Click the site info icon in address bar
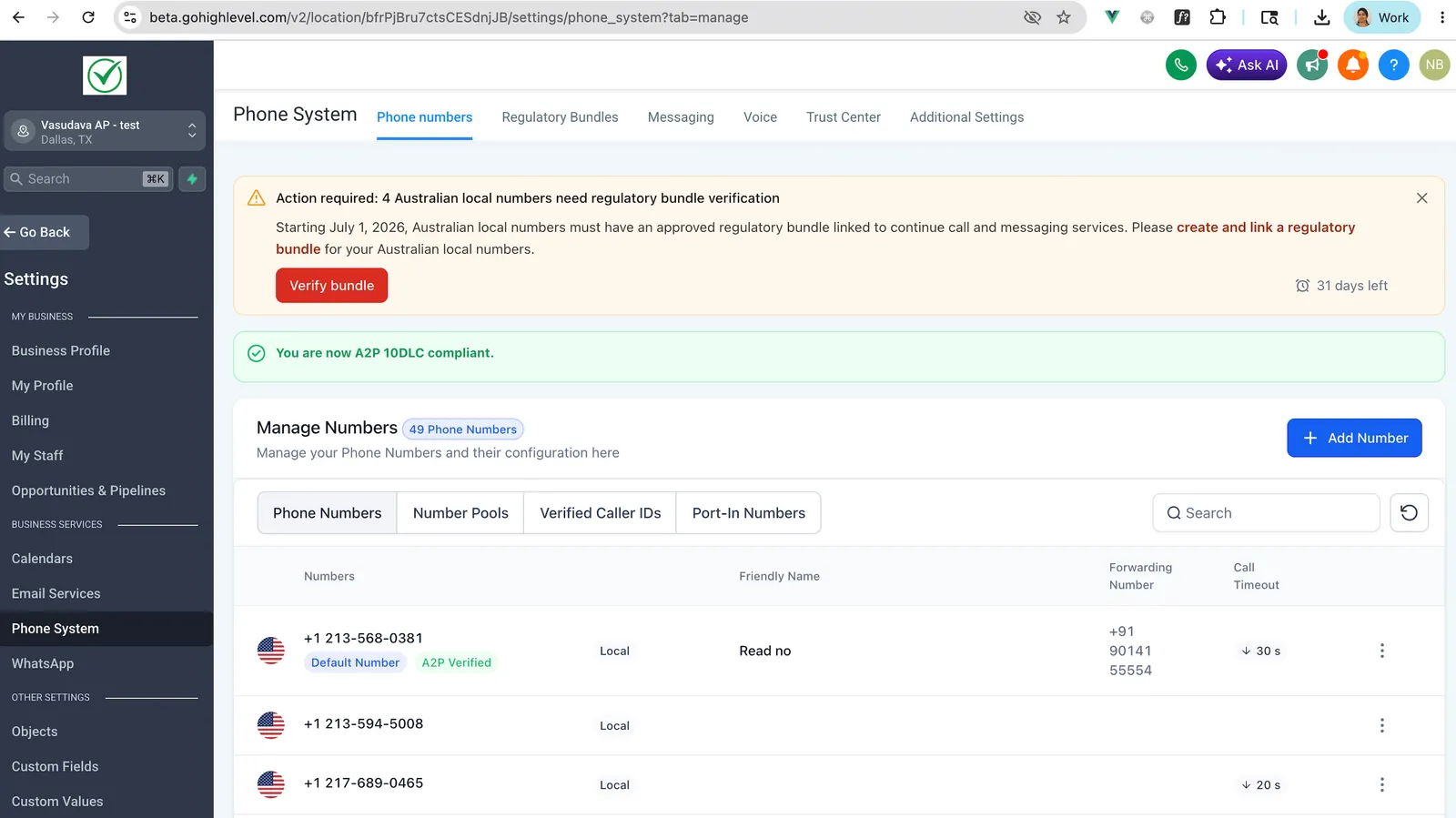1456x818 pixels. click(x=131, y=17)
